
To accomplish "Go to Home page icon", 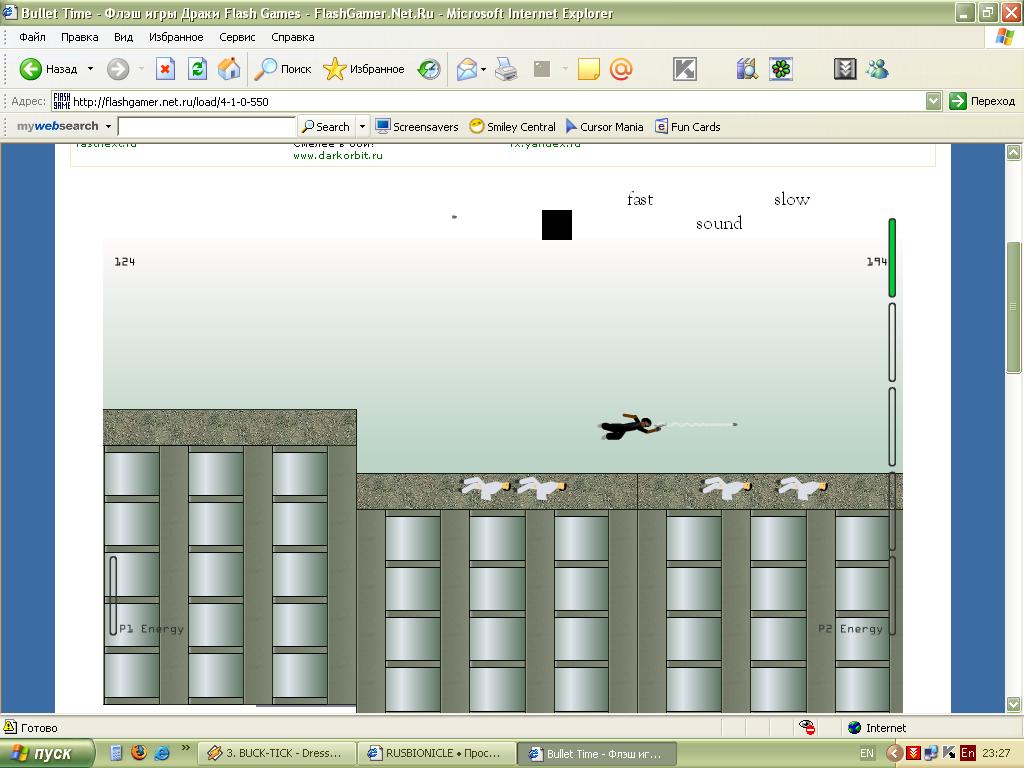I will click(x=229, y=69).
